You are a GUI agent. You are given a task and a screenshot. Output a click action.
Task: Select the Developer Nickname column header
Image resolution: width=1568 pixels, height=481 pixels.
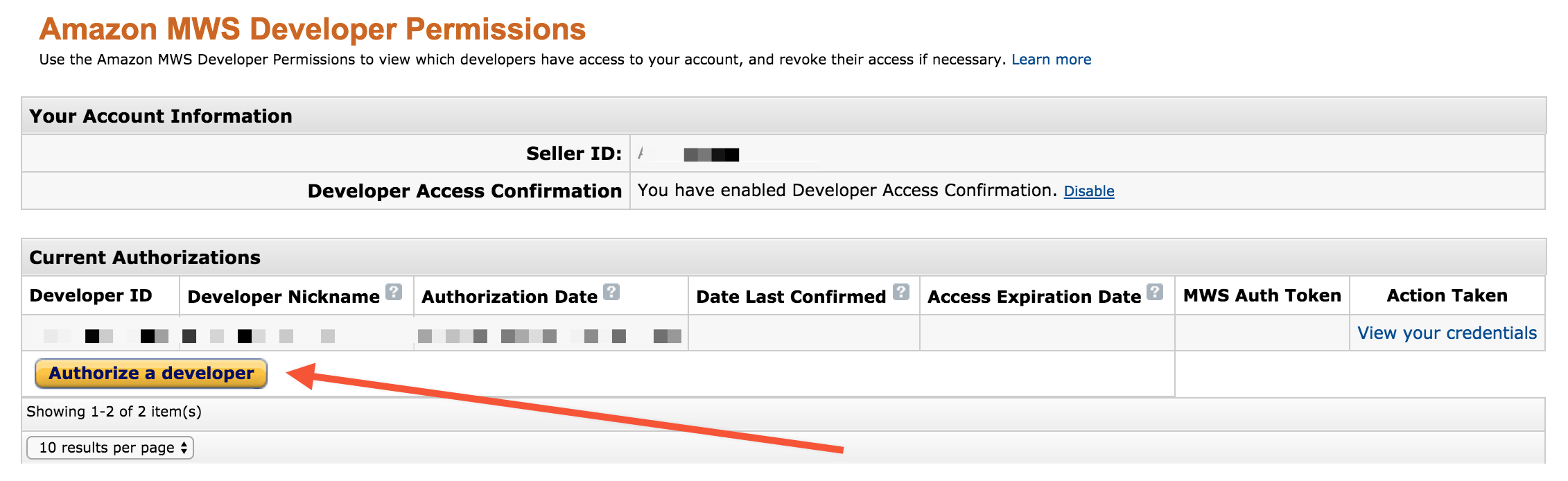point(284,297)
